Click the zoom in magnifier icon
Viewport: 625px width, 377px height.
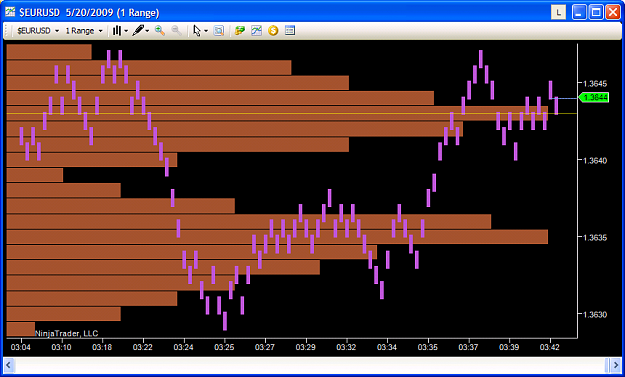(160, 30)
